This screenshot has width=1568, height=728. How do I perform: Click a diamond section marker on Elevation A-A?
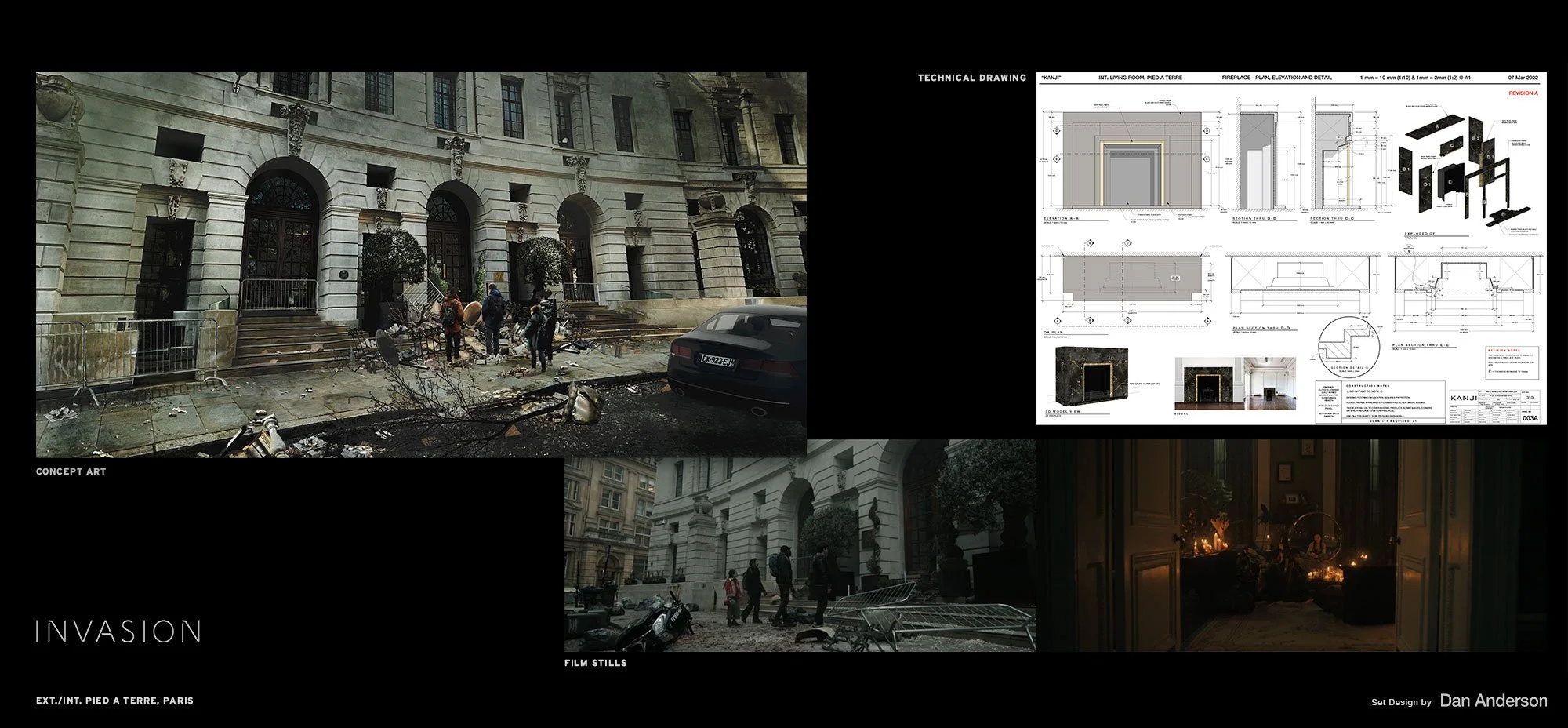(1057, 131)
